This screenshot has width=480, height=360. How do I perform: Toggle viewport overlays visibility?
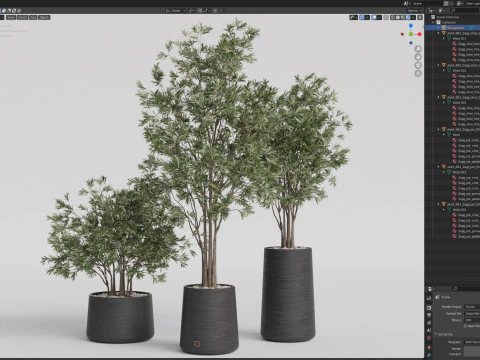(374, 17)
